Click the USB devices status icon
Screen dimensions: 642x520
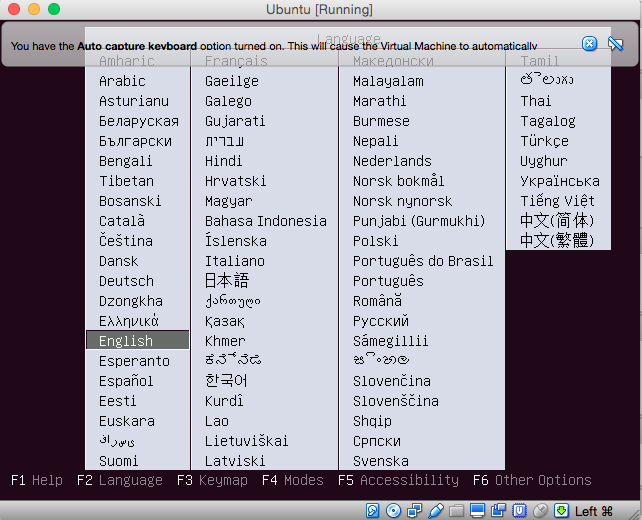point(436,511)
